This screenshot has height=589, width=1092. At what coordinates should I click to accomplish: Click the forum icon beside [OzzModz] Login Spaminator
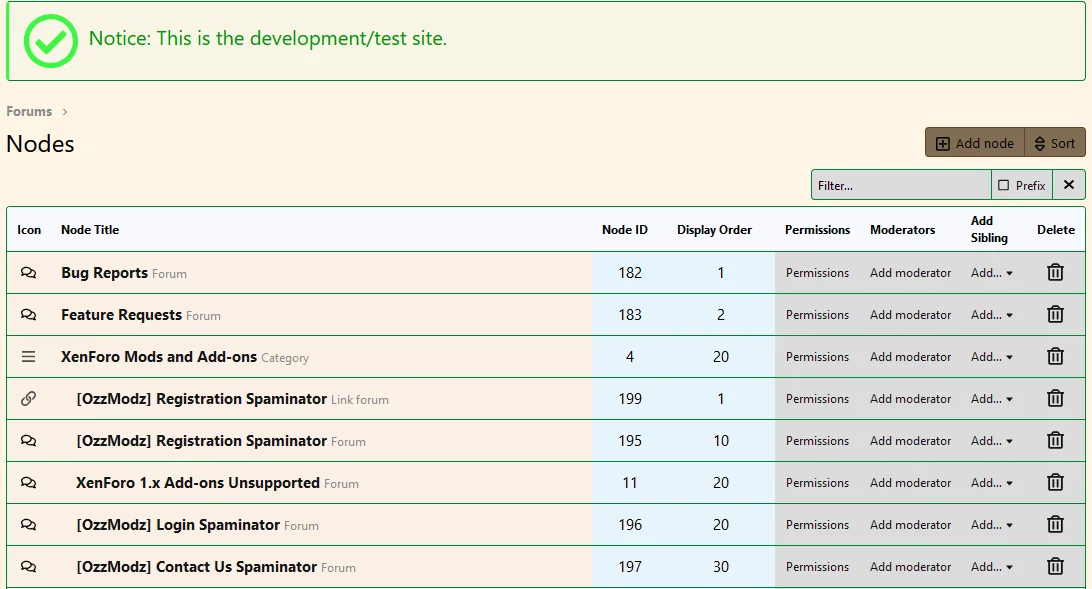28,524
